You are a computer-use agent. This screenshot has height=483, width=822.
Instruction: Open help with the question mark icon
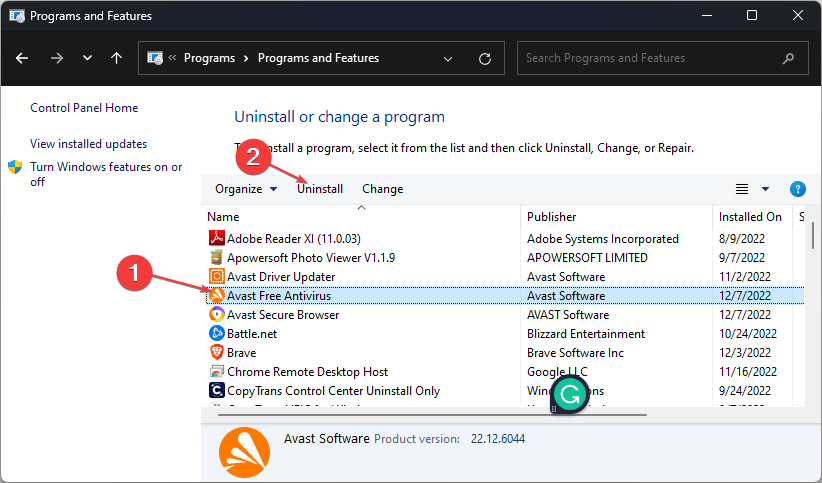(x=797, y=189)
